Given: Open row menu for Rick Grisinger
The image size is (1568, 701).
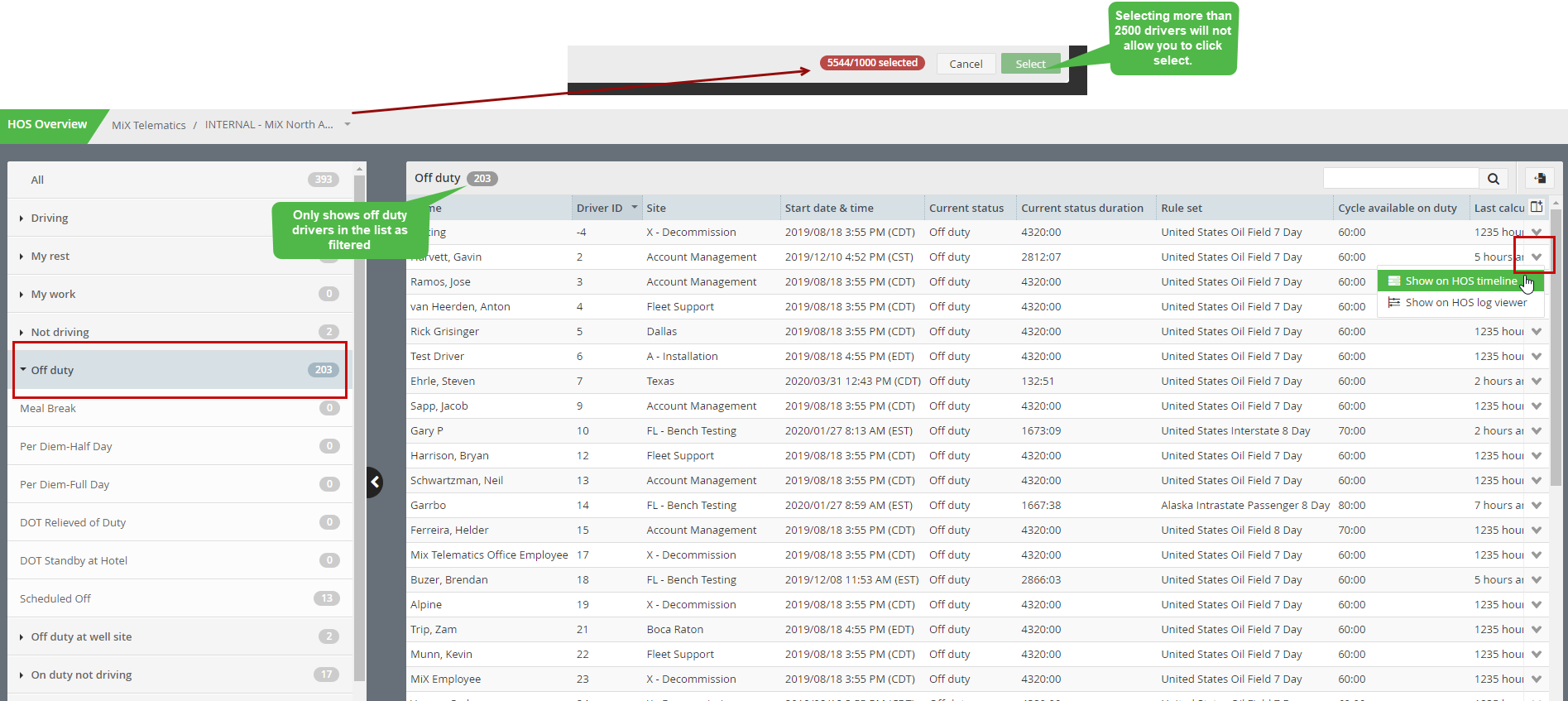Looking at the screenshot, I should pyautogui.click(x=1537, y=332).
